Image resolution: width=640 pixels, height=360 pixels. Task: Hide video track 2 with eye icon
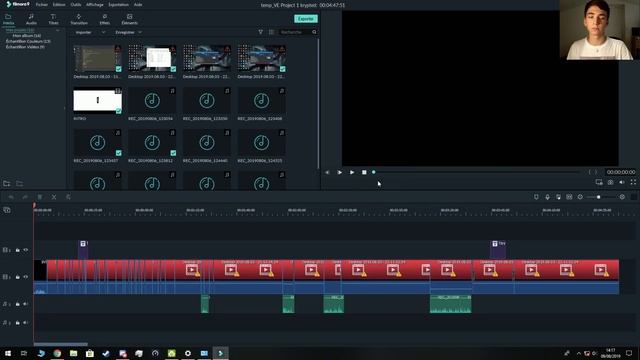pyautogui.click(x=26, y=250)
